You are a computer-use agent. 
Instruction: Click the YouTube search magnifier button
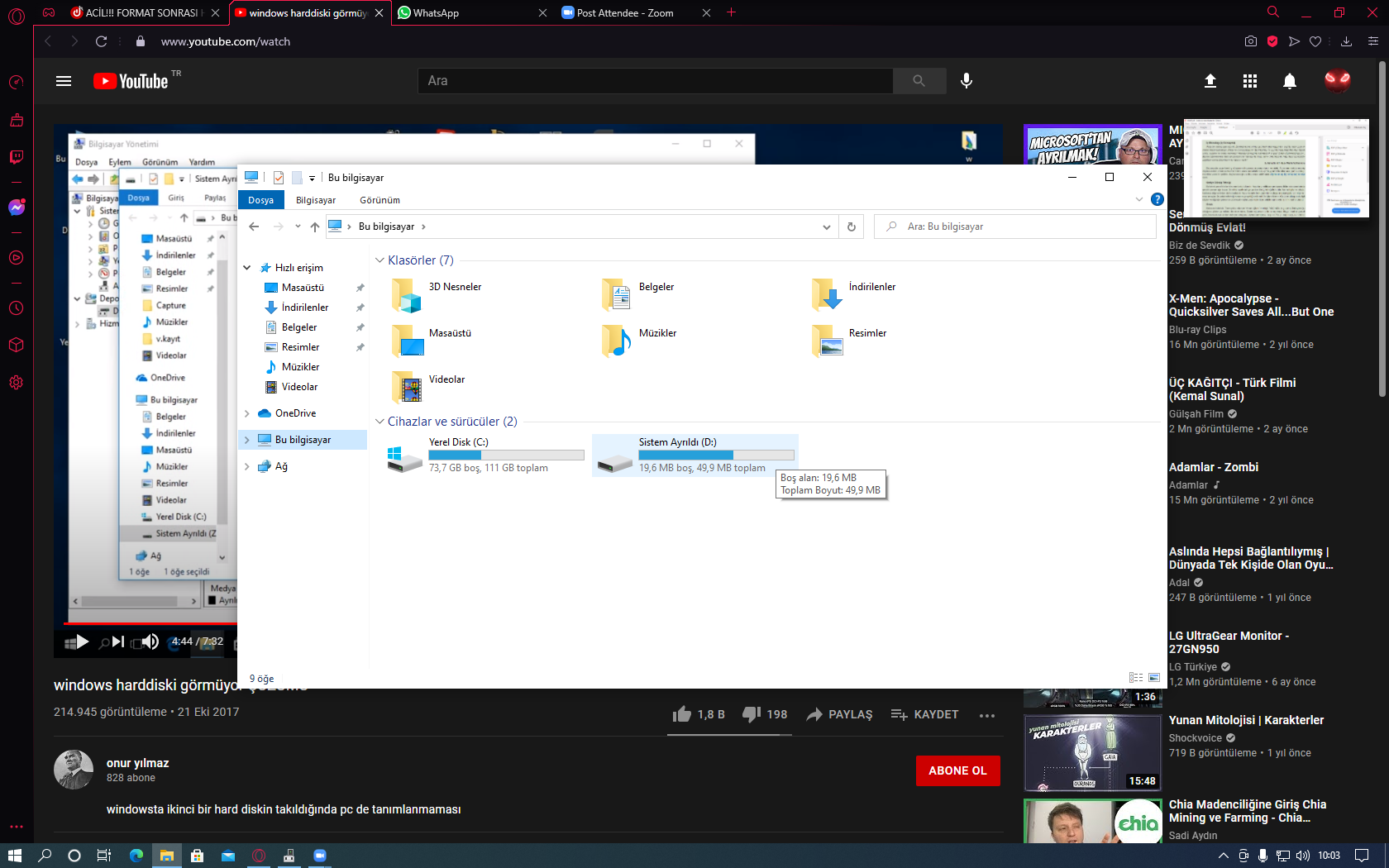pyautogui.click(x=919, y=81)
